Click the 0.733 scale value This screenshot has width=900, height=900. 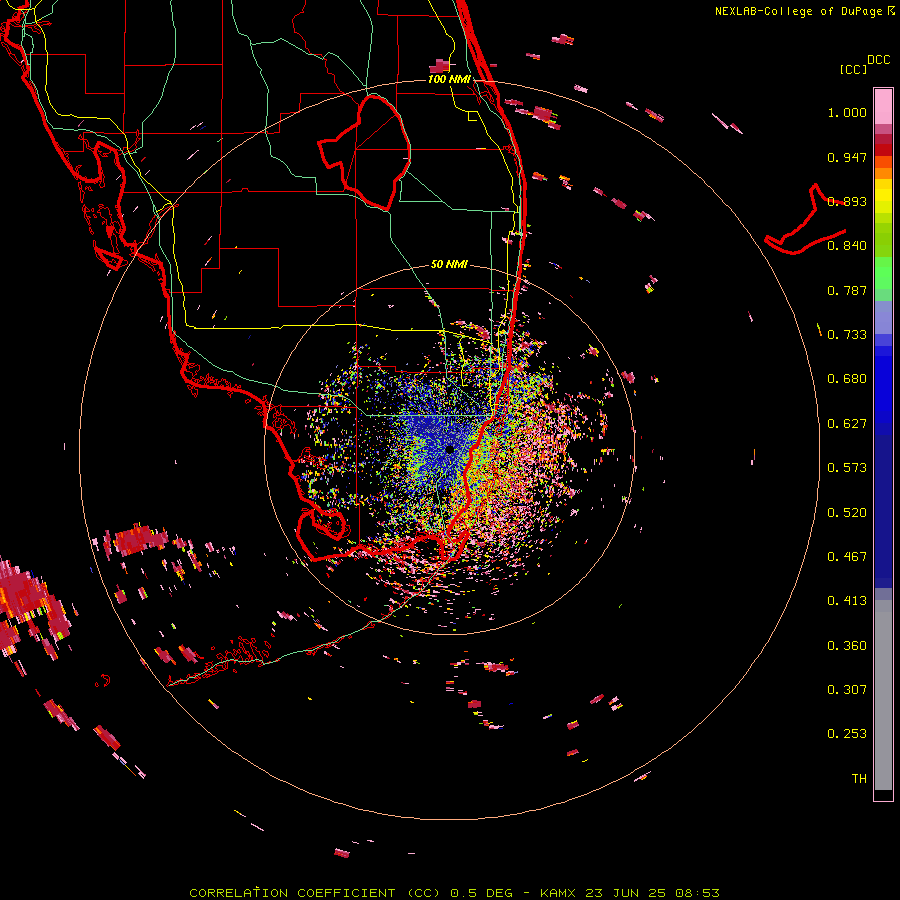[847, 335]
